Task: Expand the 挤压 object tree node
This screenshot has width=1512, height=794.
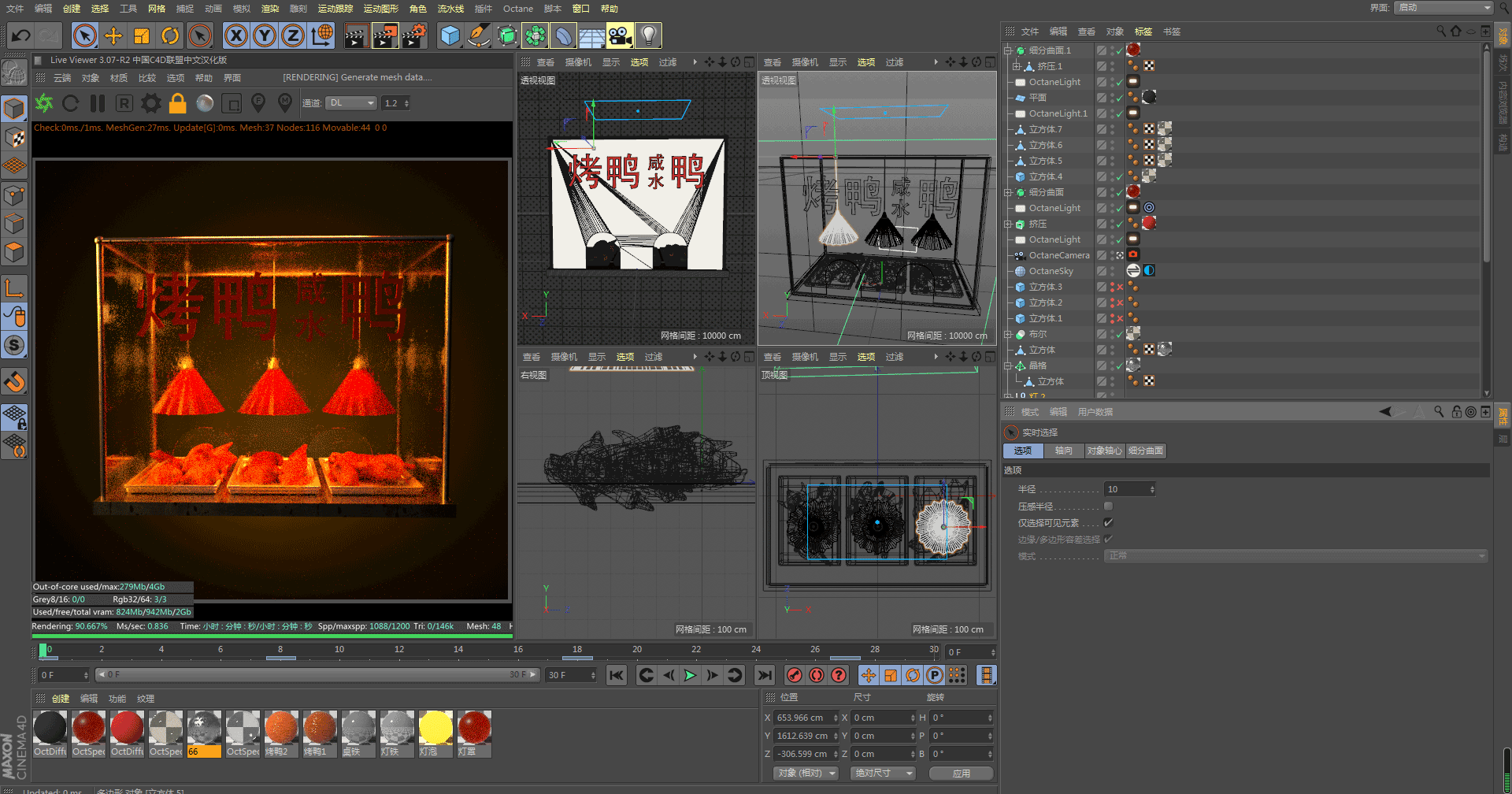Action: (x=1007, y=224)
